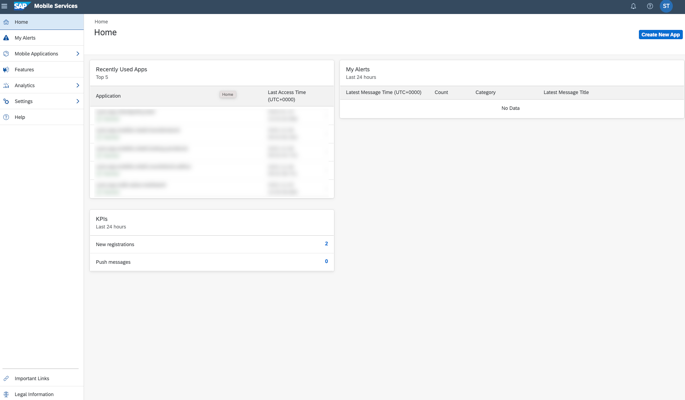Viewport: 685px width, 400px height.
Task: Click the My Alerts warning icon
Action: coord(6,38)
